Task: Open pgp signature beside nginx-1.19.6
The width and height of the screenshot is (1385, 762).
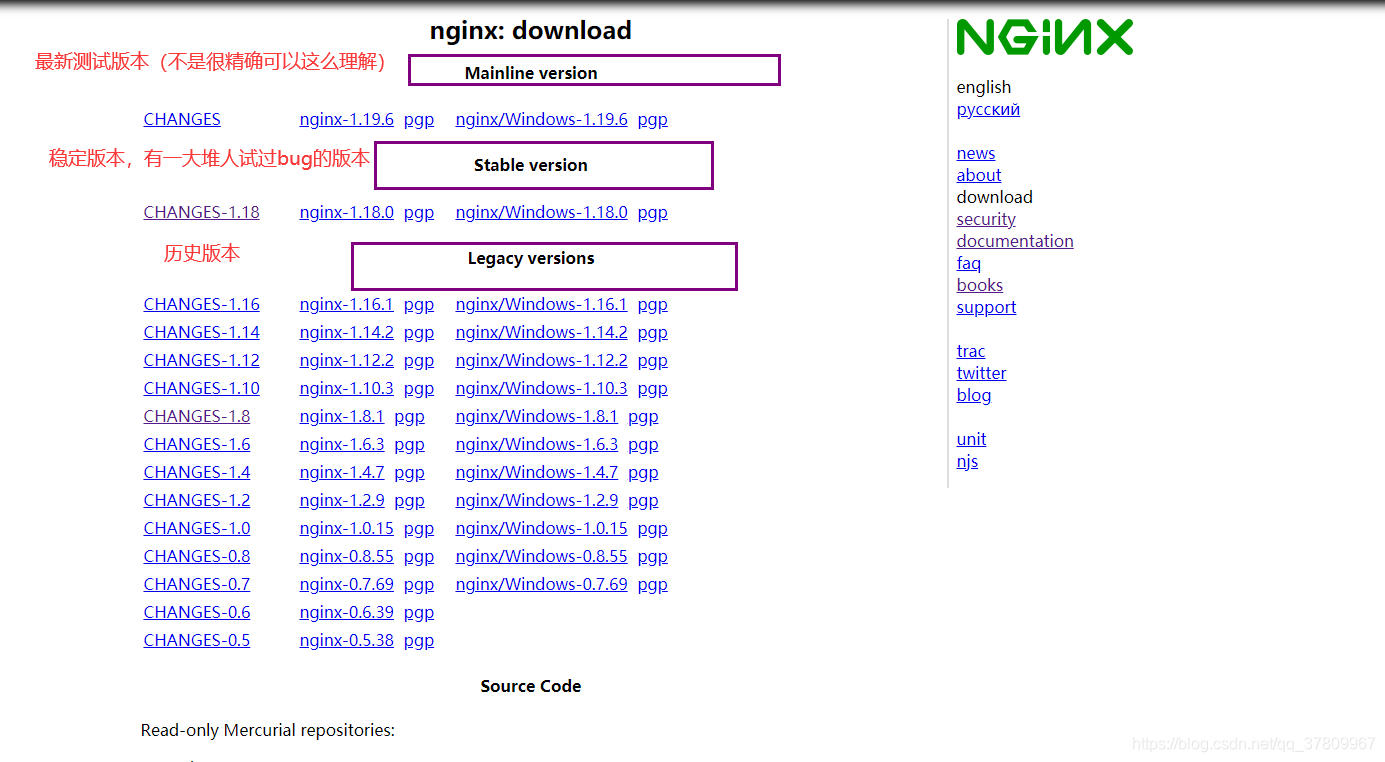Action: point(419,119)
